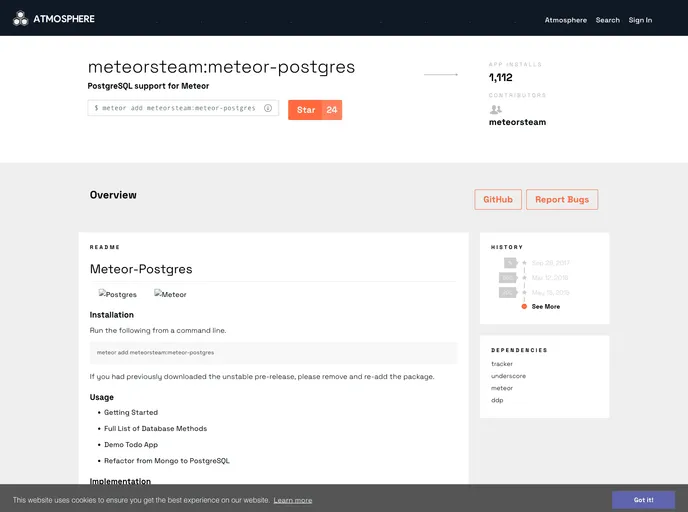This screenshot has height=512, width=688.
Task: Open the meteorsteam contributor link
Action: point(517,122)
